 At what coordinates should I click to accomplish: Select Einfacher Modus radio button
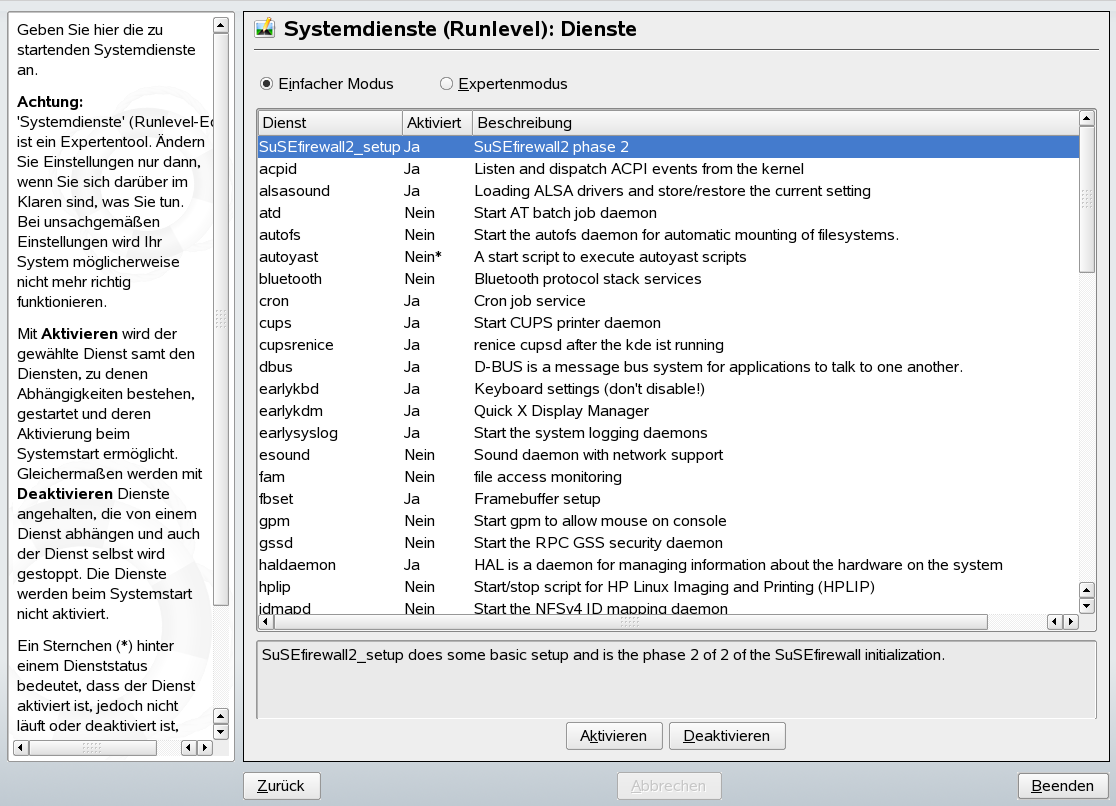pyautogui.click(x=266, y=84)
